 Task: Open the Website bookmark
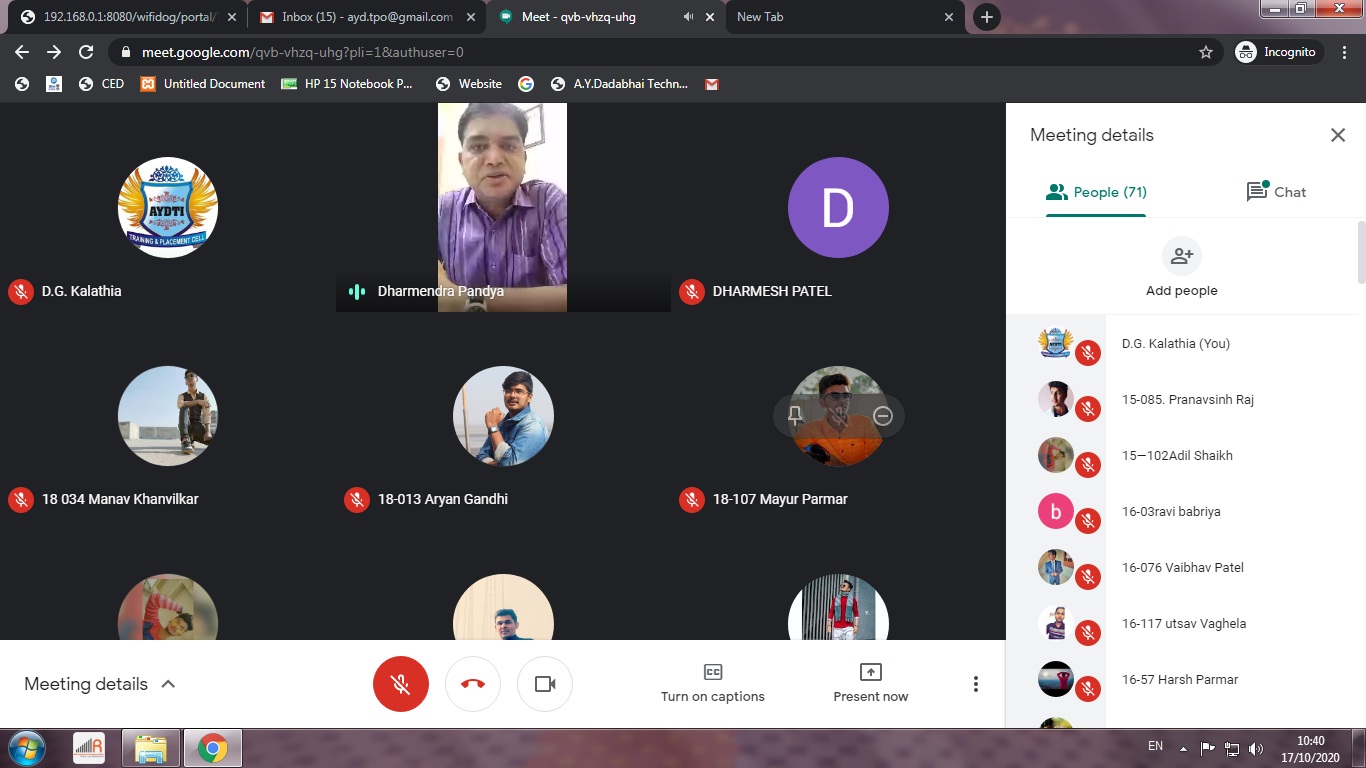469,84
